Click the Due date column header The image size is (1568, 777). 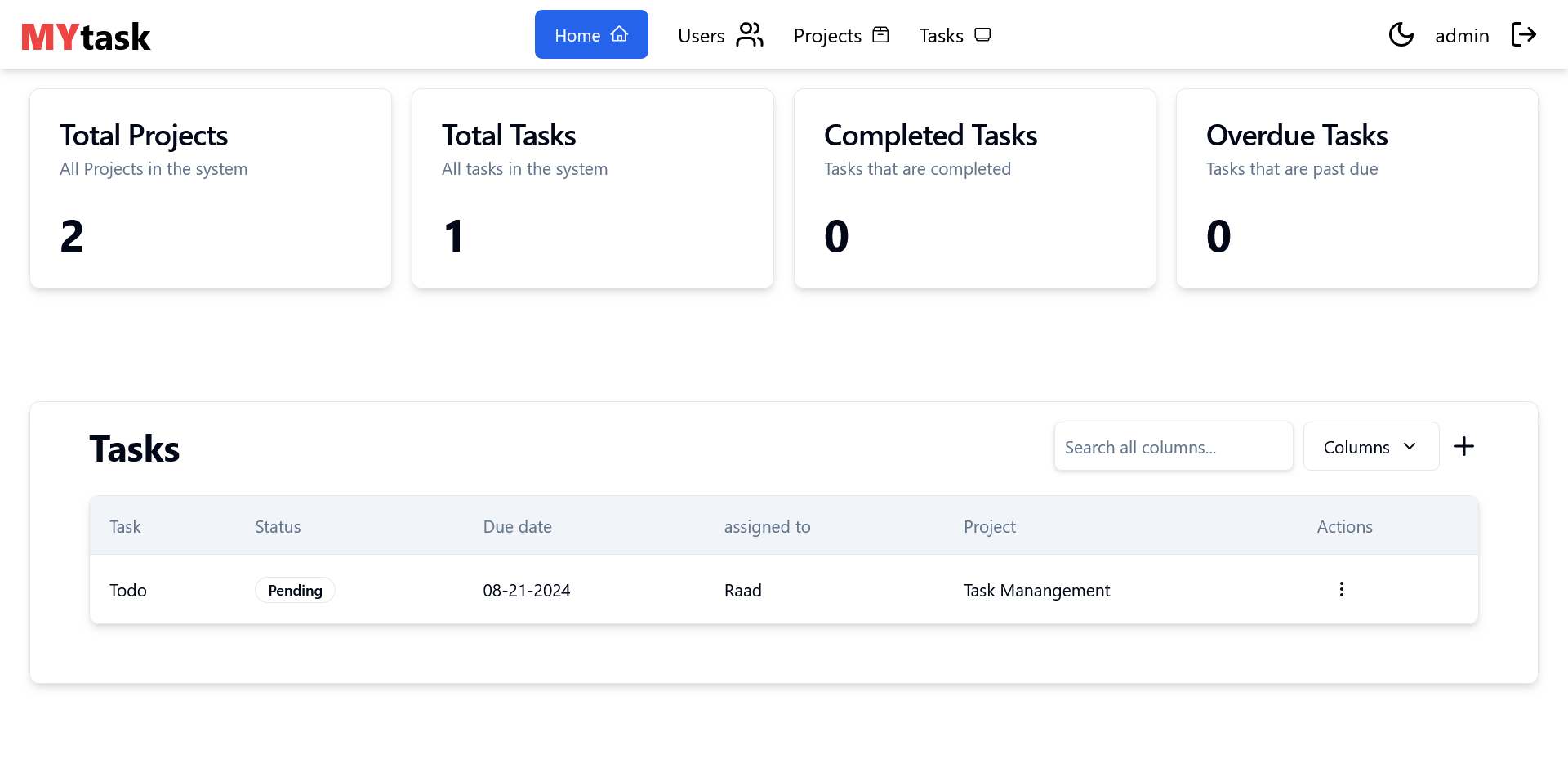click(517, 527)
